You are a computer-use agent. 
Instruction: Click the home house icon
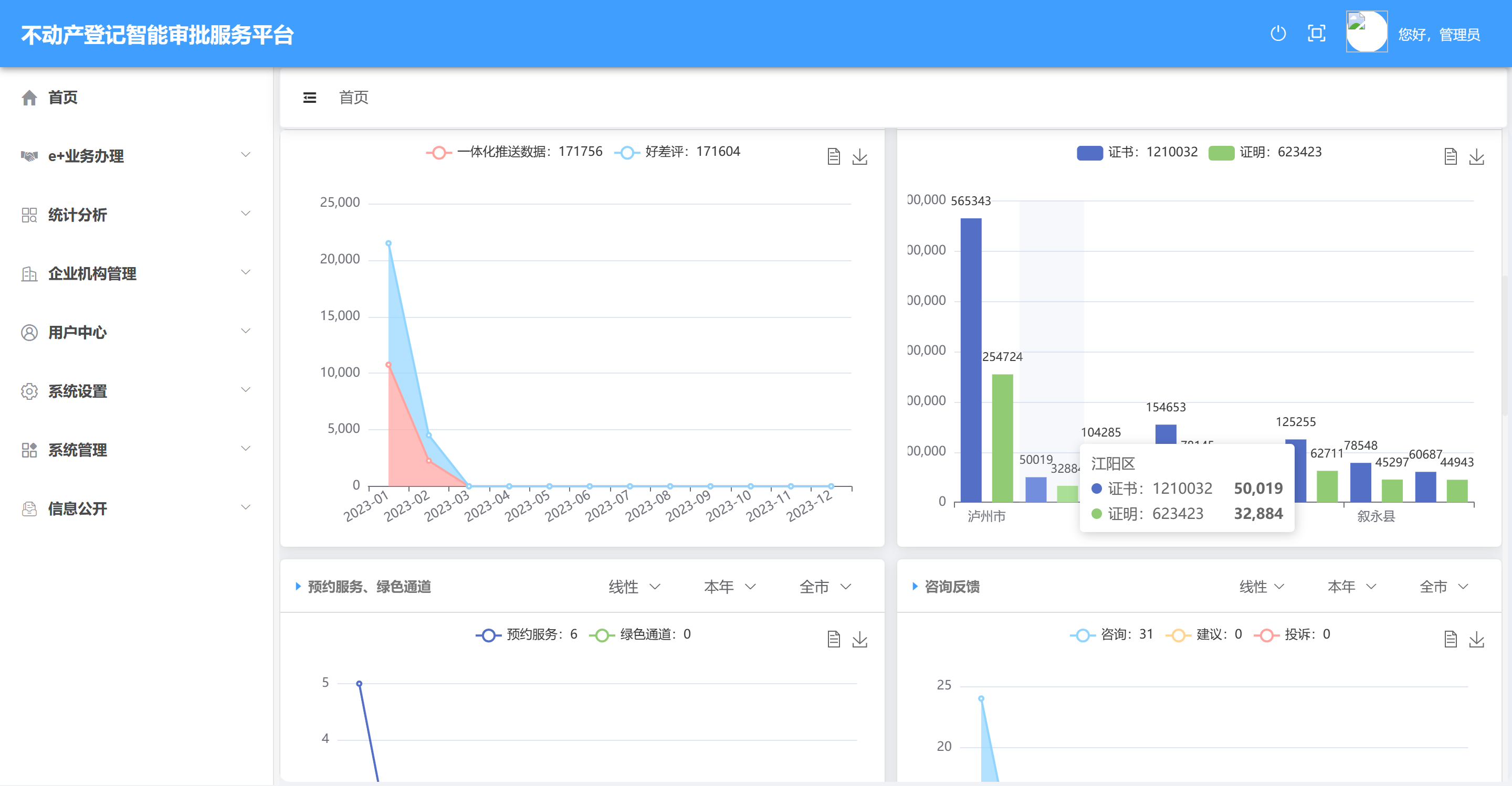pos(29,98)
